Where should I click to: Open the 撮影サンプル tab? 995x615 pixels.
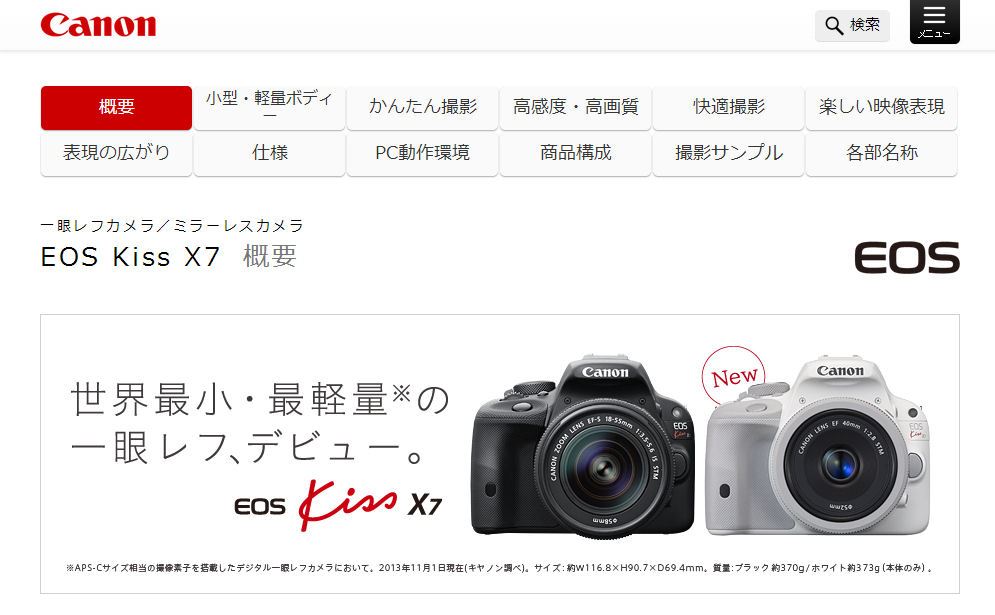click(728, 153)
